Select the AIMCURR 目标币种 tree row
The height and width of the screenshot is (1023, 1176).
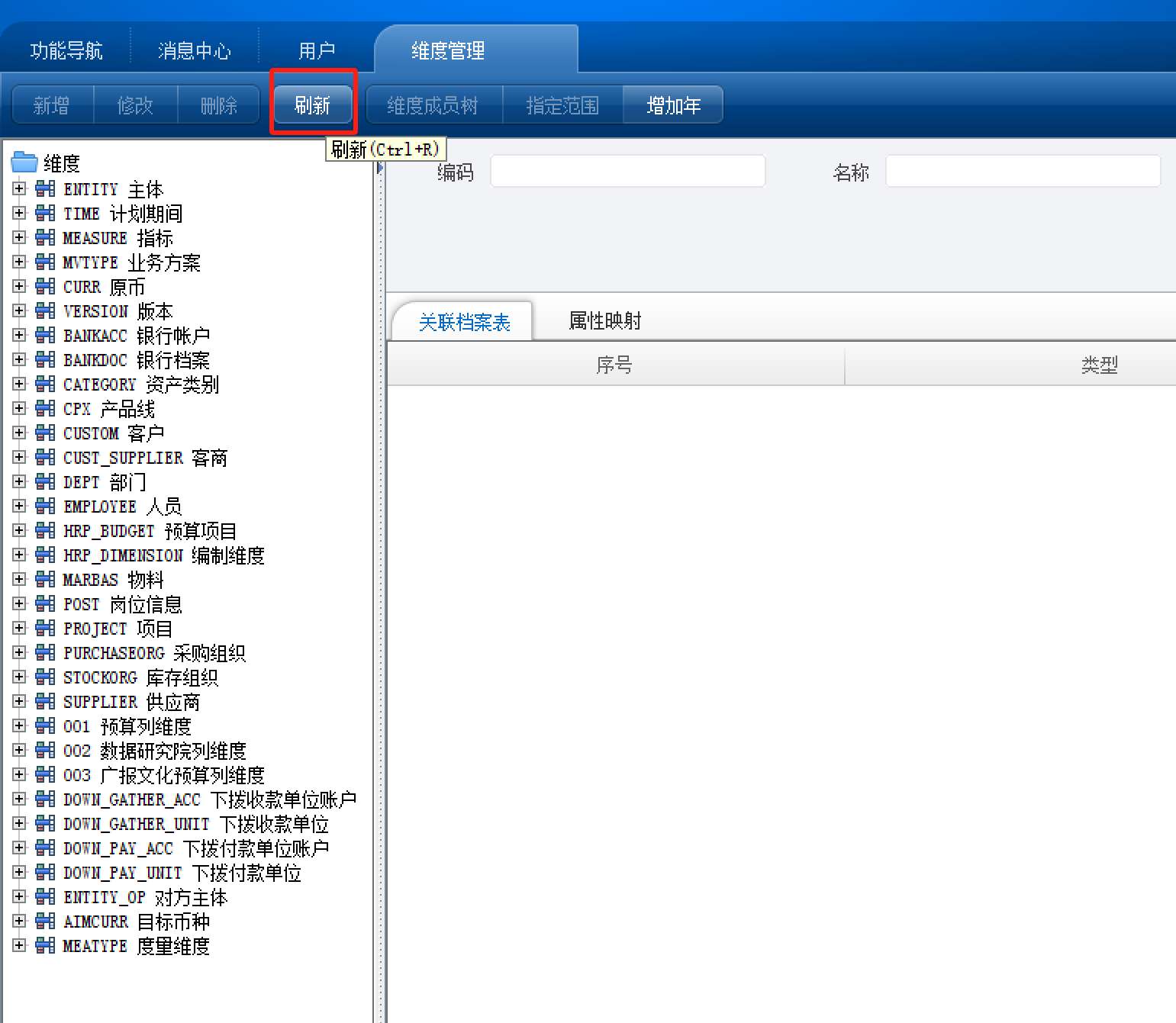[136, 922]
